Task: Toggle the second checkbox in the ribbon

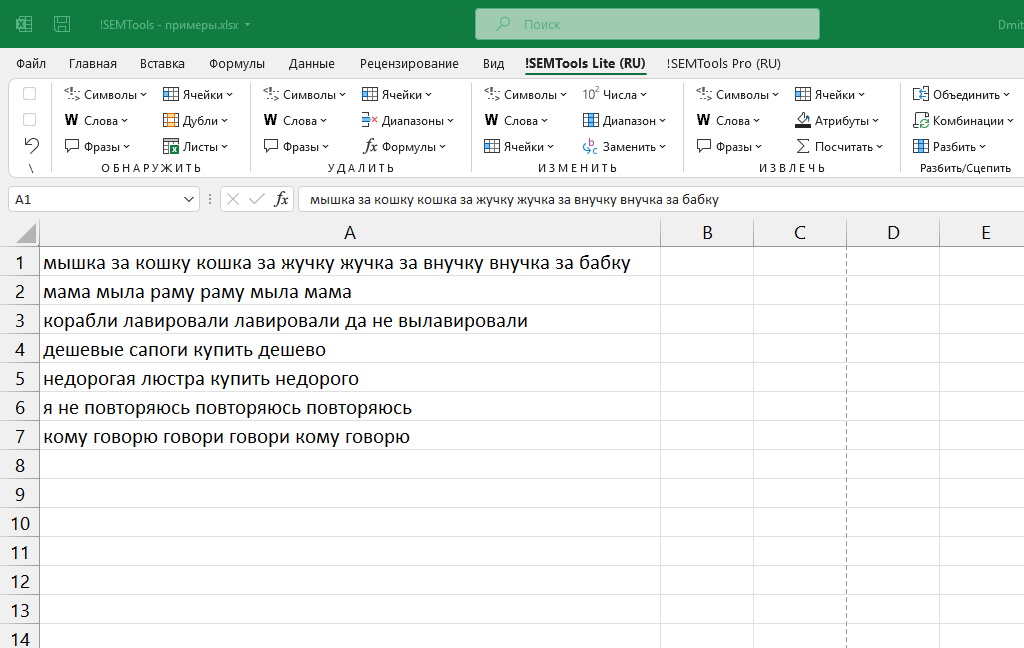Action: coord(29,120)
